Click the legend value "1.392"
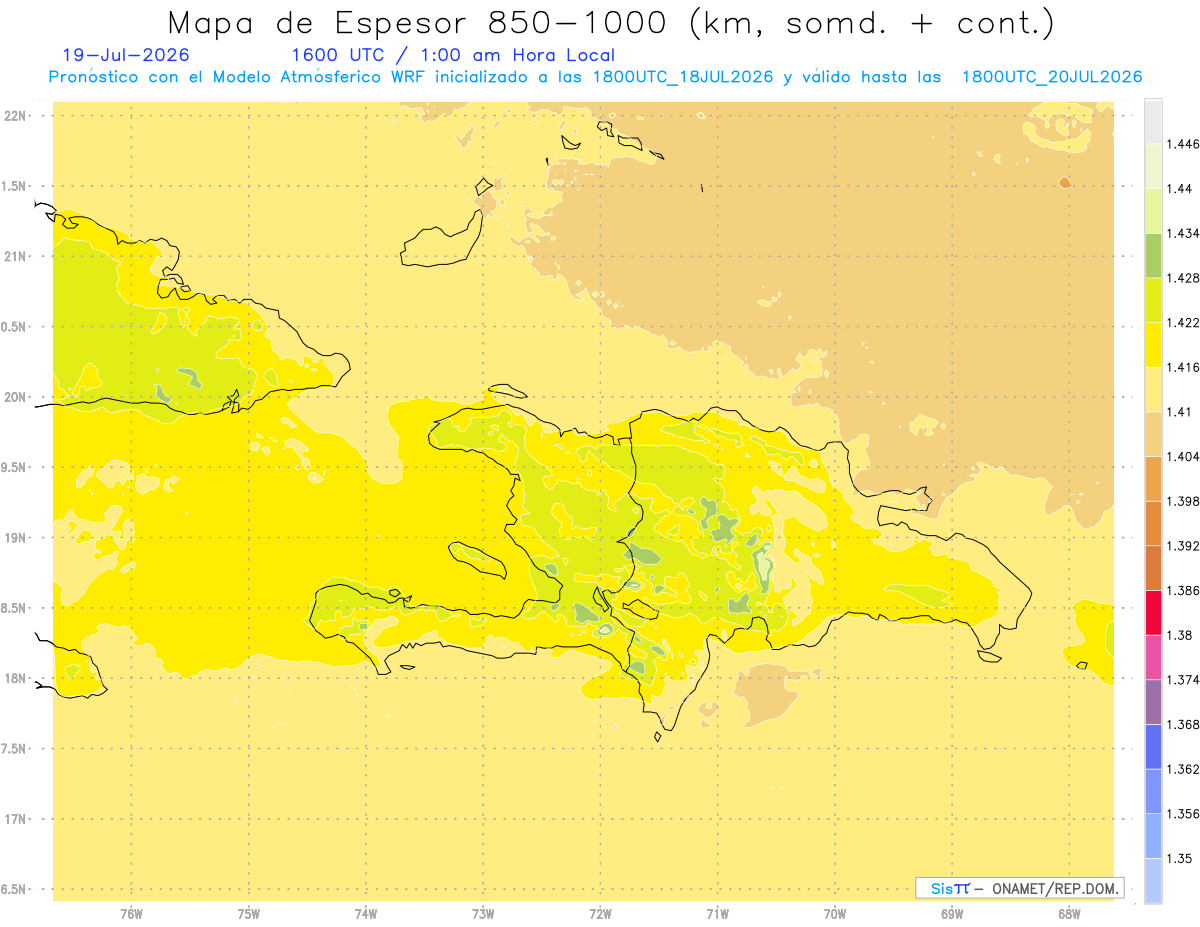 point(1183,546)
